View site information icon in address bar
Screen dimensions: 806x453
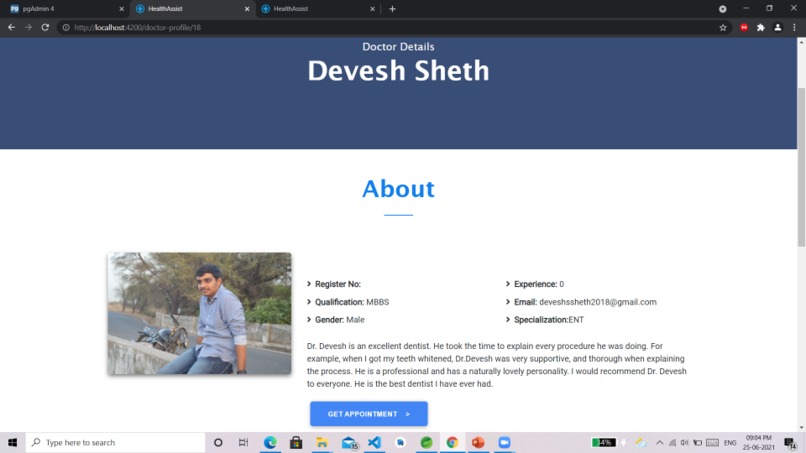[66, 28]
